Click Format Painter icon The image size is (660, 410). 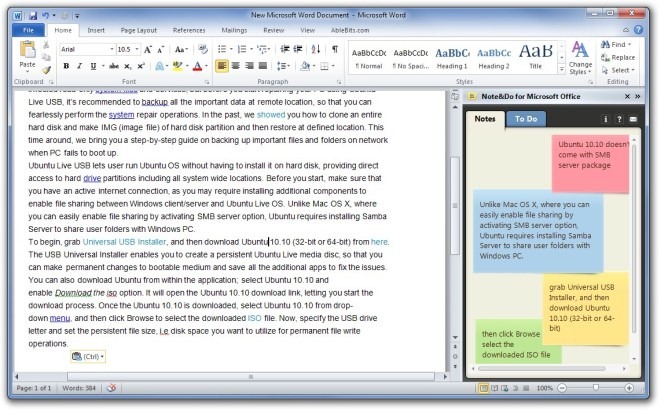(46, 69)
